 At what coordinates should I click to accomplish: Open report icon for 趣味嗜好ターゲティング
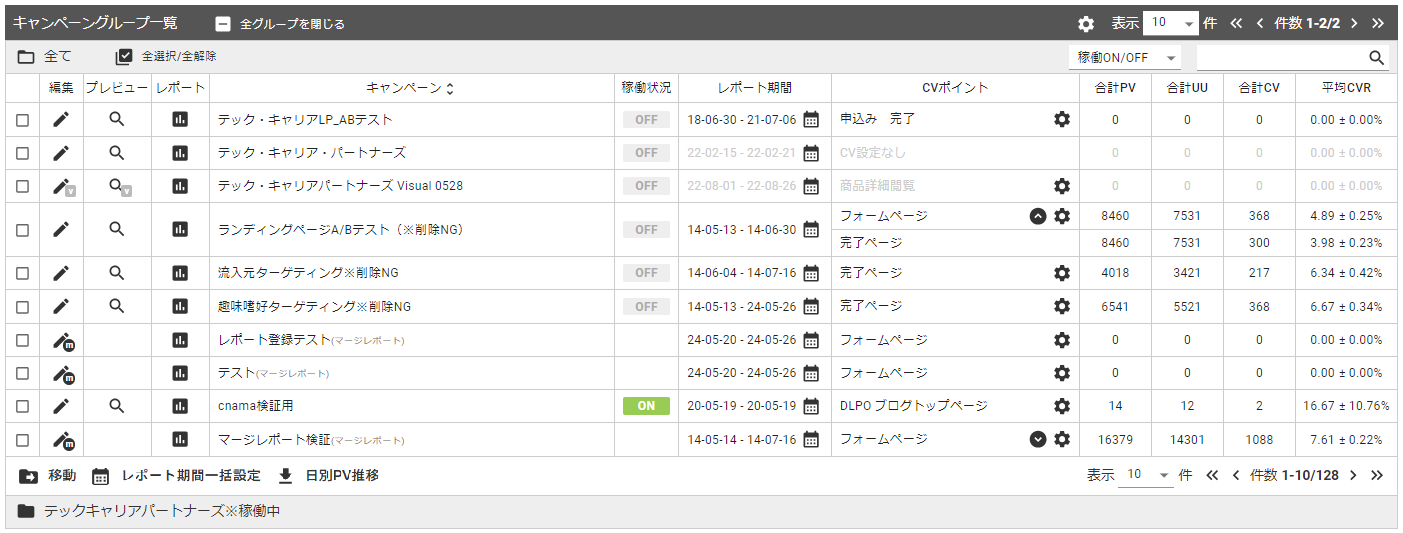[x=180, y=306]
